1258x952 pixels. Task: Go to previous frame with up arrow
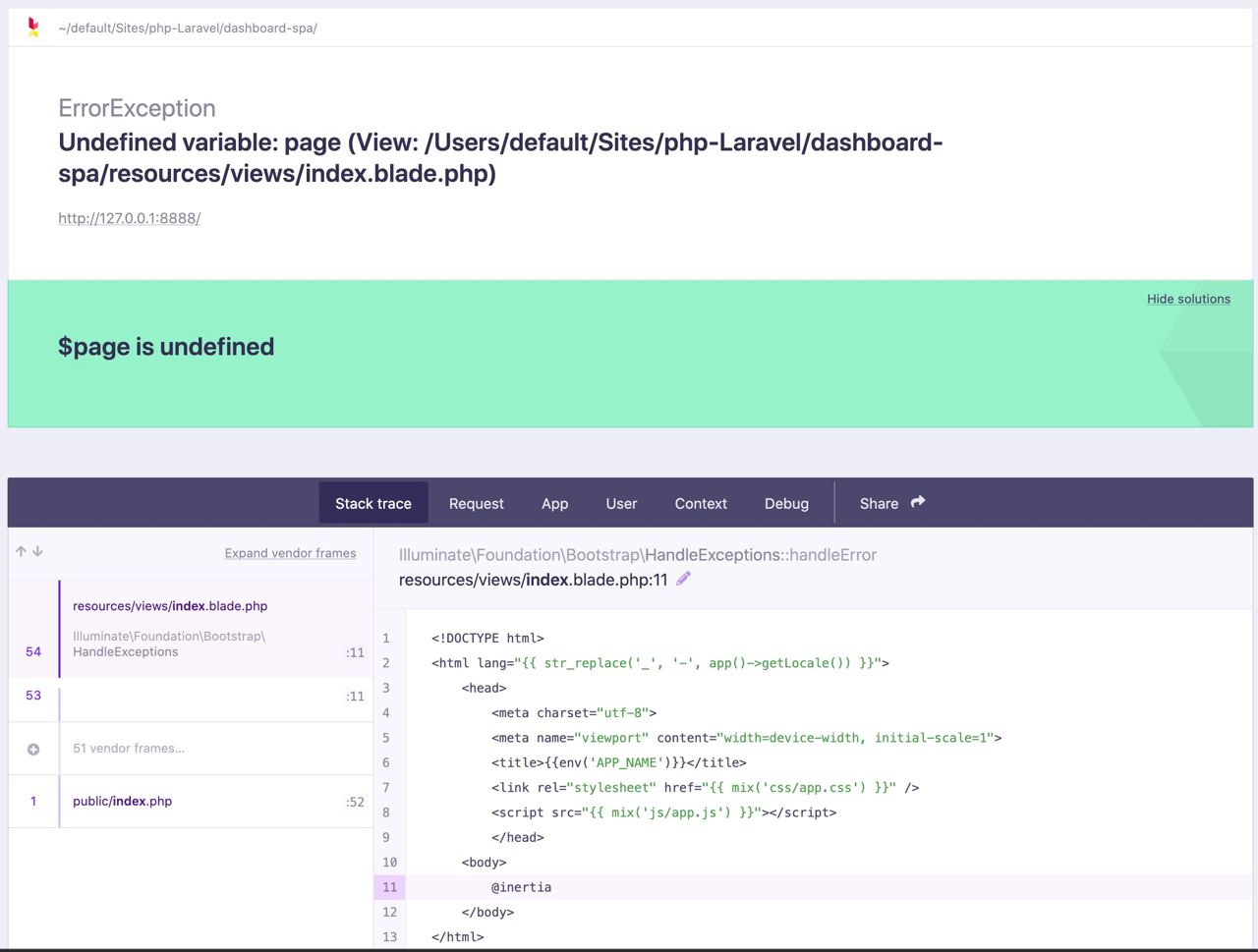pos(21,552)
